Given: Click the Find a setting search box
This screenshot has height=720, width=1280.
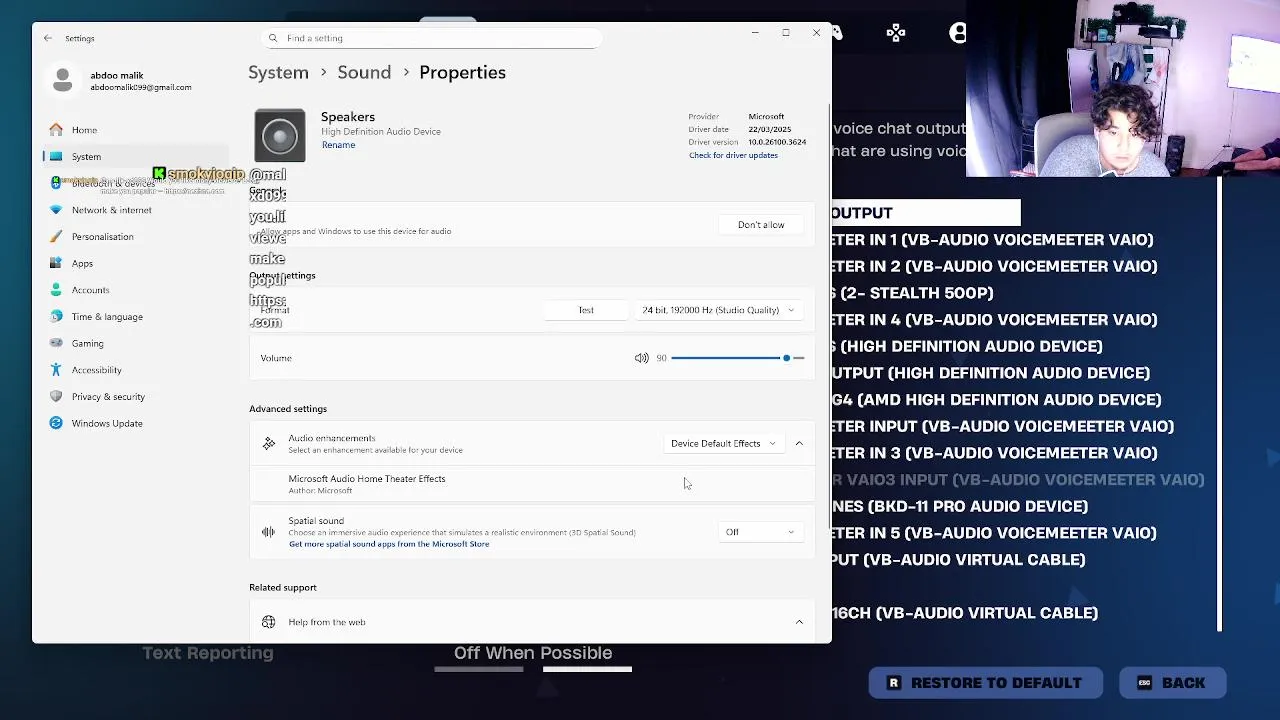Looking at the screenshot, I should (432, 38).
